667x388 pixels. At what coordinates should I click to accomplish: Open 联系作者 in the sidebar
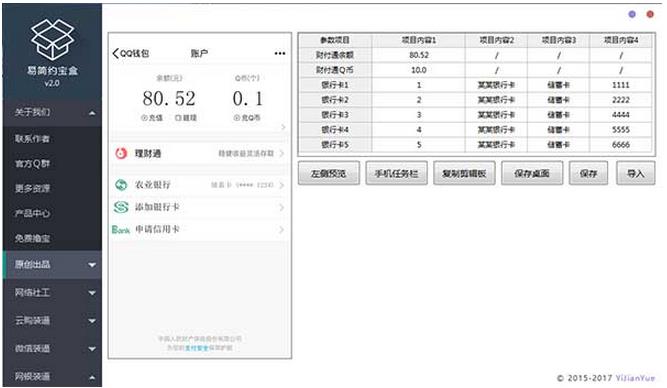(x=32, y=139)
